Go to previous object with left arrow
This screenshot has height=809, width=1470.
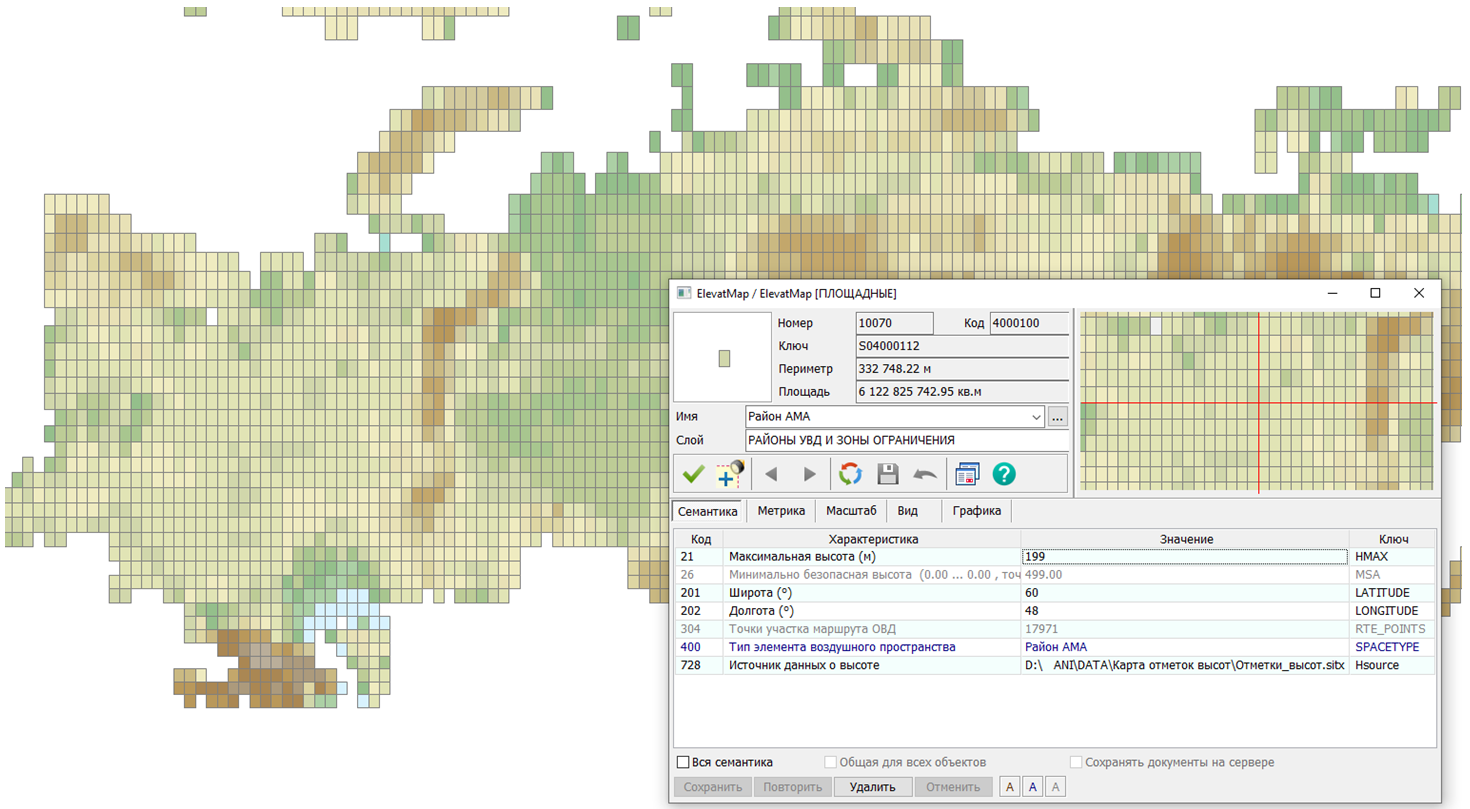pyautogui.click(x=771, y=474)
